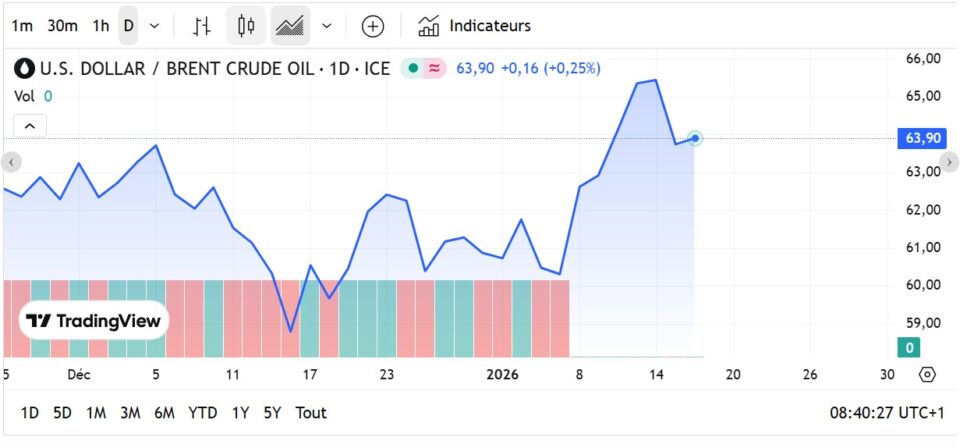The width and height of the screenshot is (960, 448).
Task: Select the 30m timeframe
Action: (62, 26)
